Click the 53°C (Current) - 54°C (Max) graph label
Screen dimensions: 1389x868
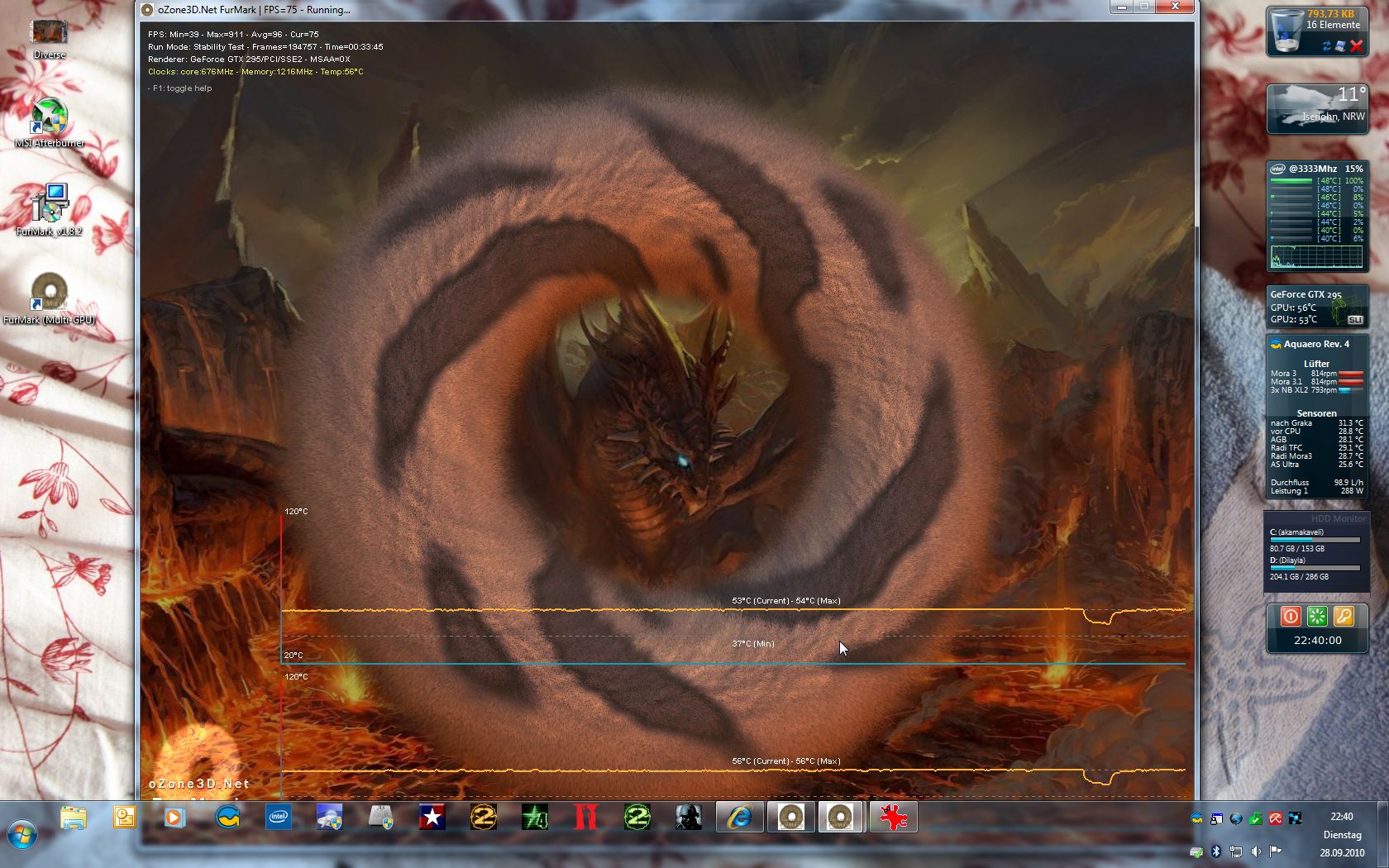(785, 601)
